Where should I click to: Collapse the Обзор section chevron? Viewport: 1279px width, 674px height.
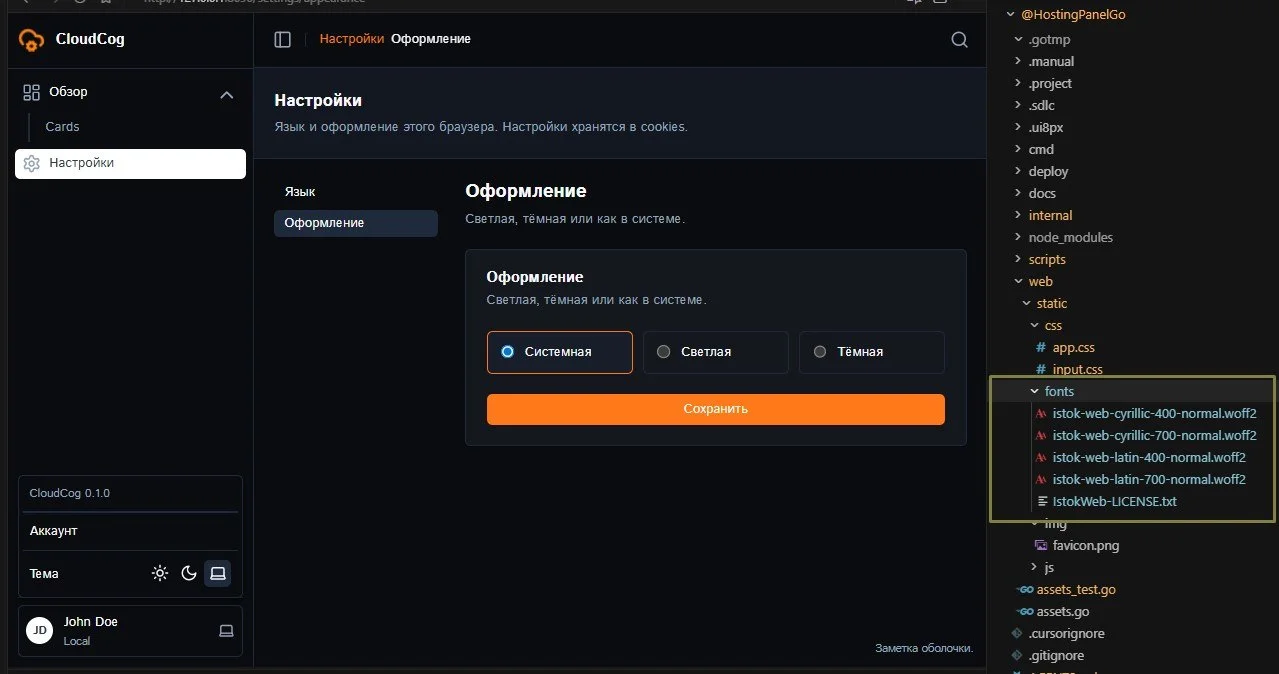click(226, 94)
